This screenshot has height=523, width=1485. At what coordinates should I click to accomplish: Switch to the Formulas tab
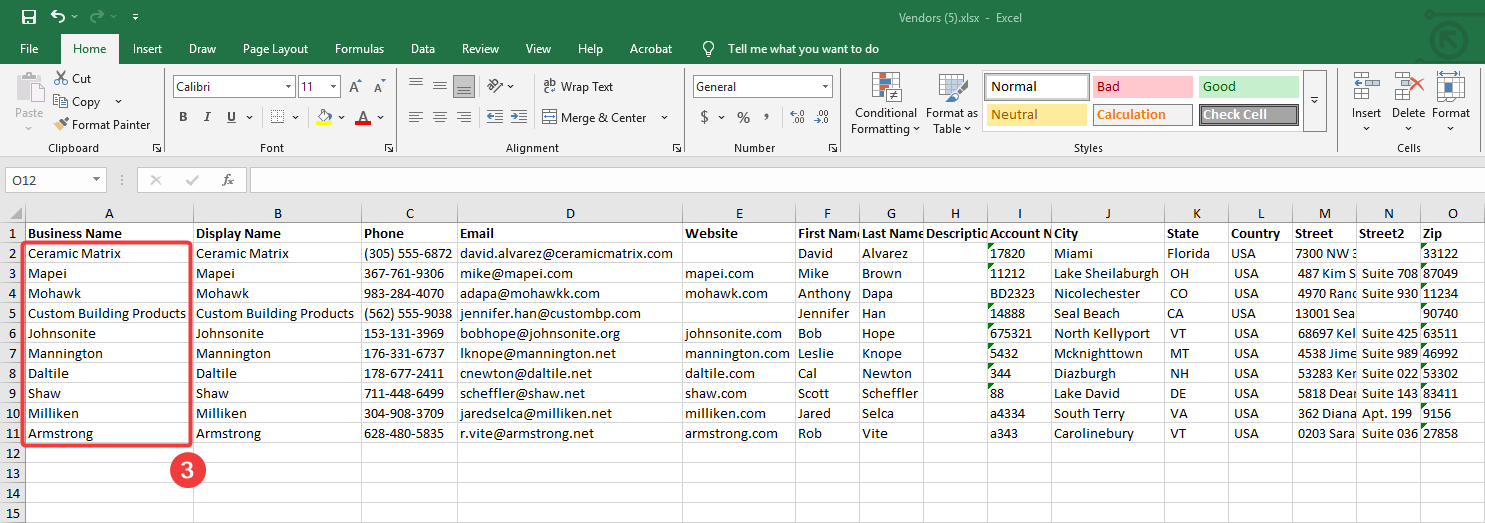click(x=359, y=49)
